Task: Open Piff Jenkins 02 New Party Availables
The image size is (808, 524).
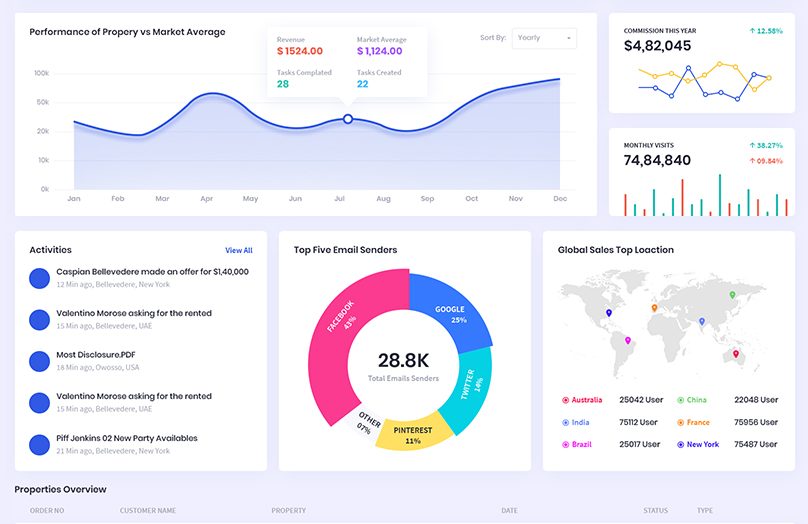Action: pyautogui.click(x=127, y=438)
